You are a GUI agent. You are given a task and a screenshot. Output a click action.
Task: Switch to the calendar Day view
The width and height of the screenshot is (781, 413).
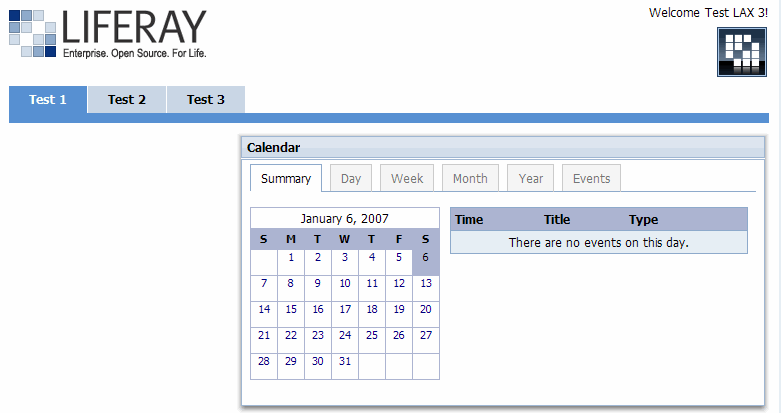click(x=351, y=179)
